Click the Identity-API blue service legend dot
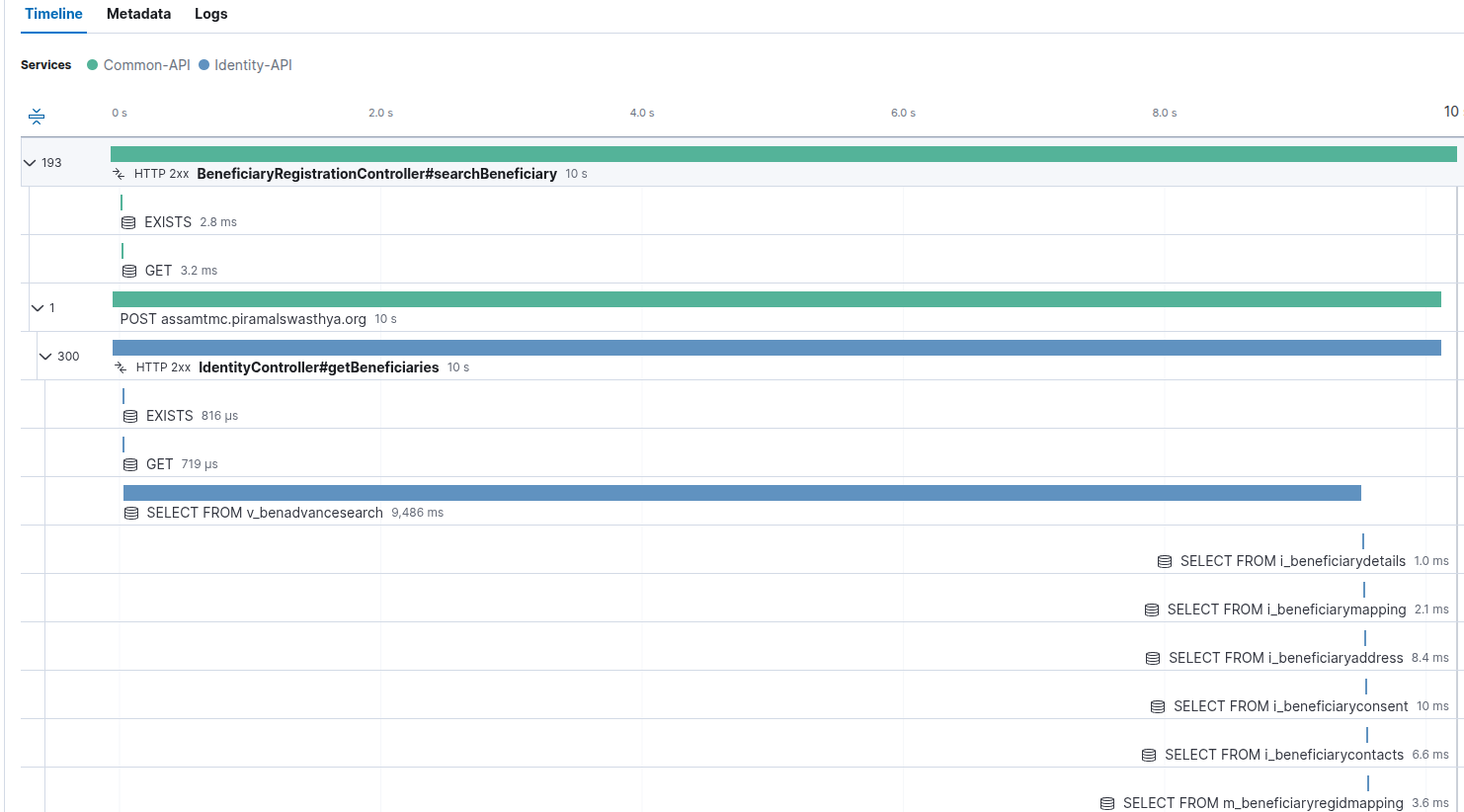 pos(204,65)
